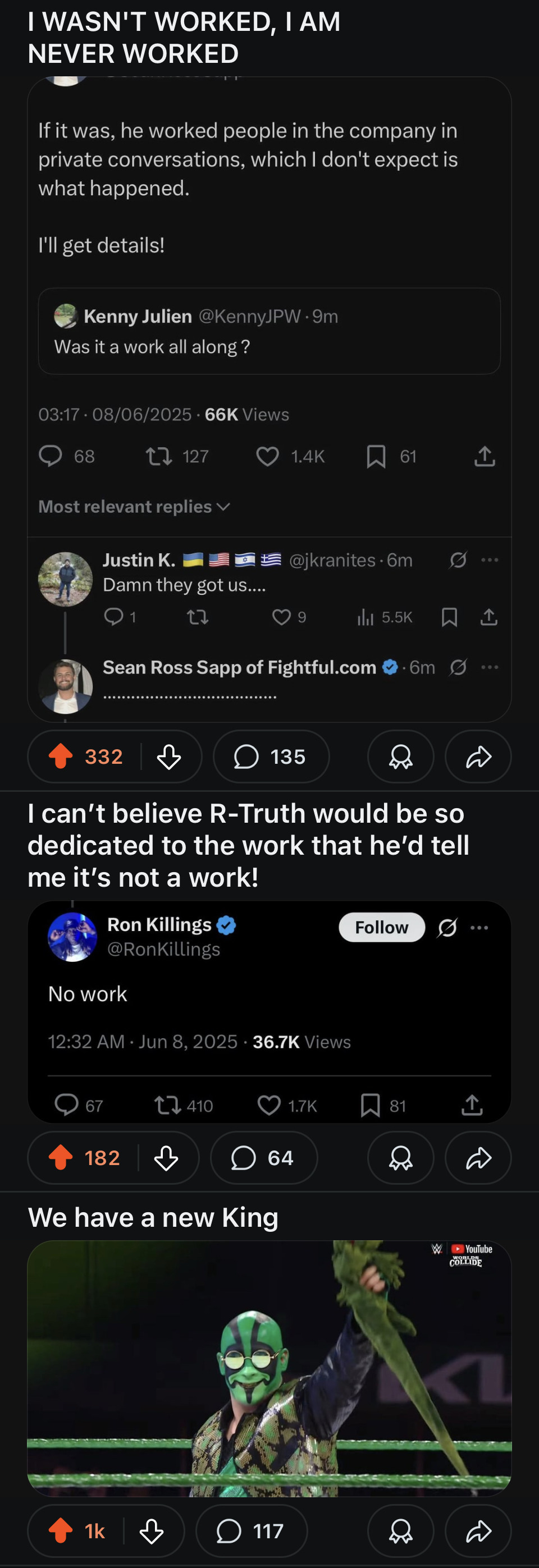This screenshot has height=1568, width=539.
Task: Upvote the 'We have a new King' post
Action: 61,1530
